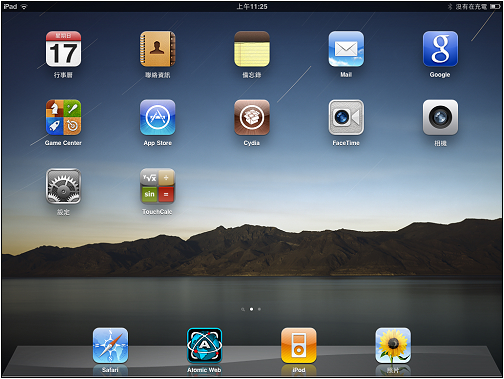Open the Photos sunflower app

coord(393,345)
